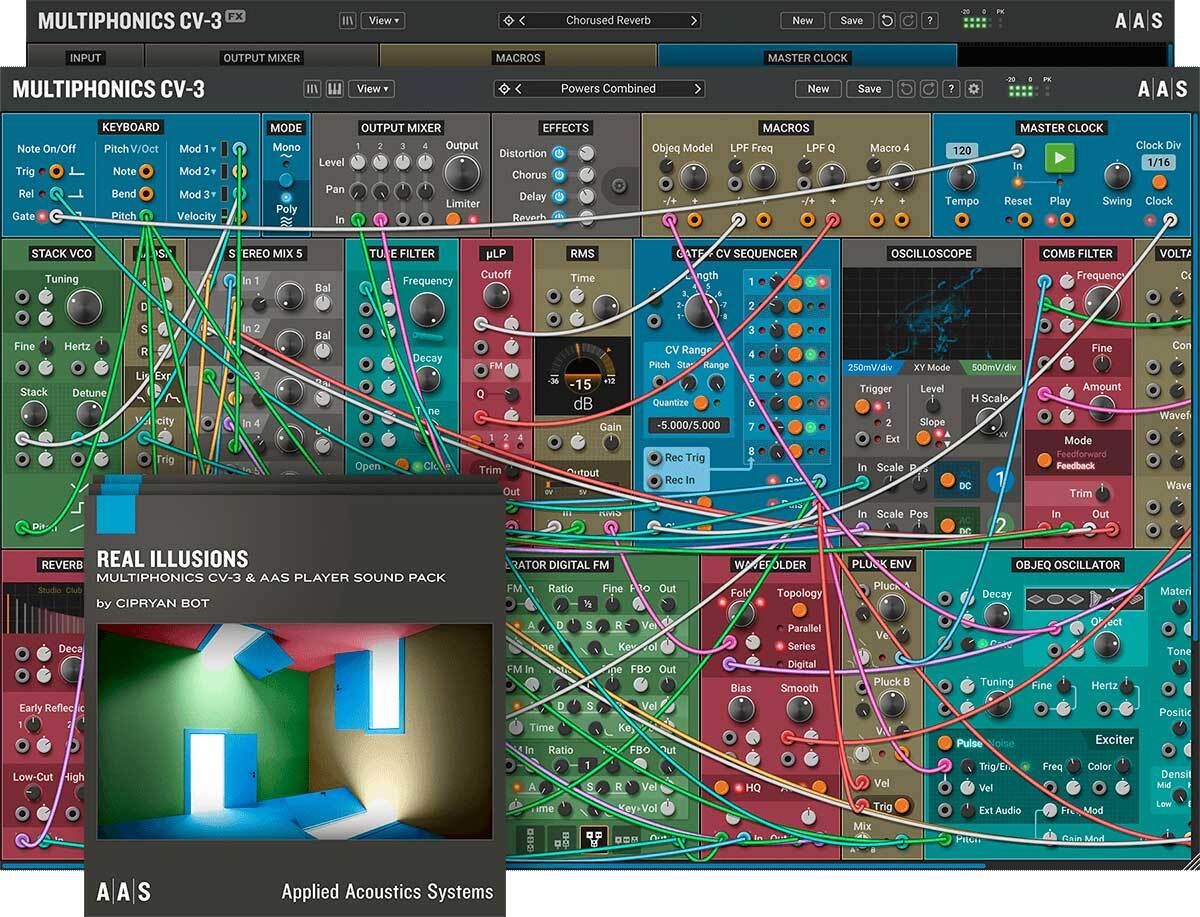Open the View dropdown menu
Image resolution: width=1200 pixels, height=917 pixels.
[372, 89]
